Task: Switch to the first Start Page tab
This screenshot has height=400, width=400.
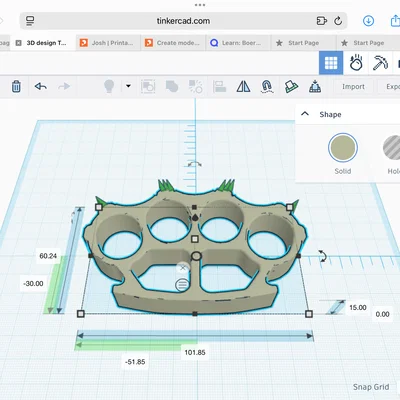Action: (303, 43)
